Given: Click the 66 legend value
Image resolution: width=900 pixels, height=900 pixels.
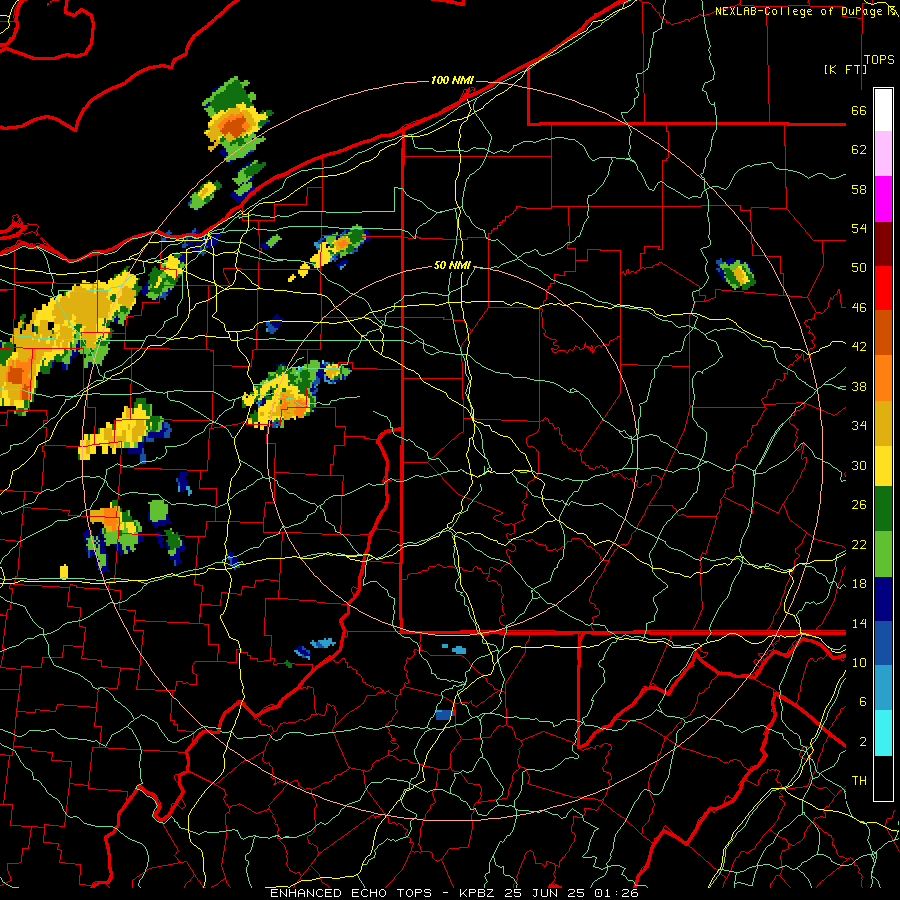Looking at the screenshot, I should coord(859,110).
